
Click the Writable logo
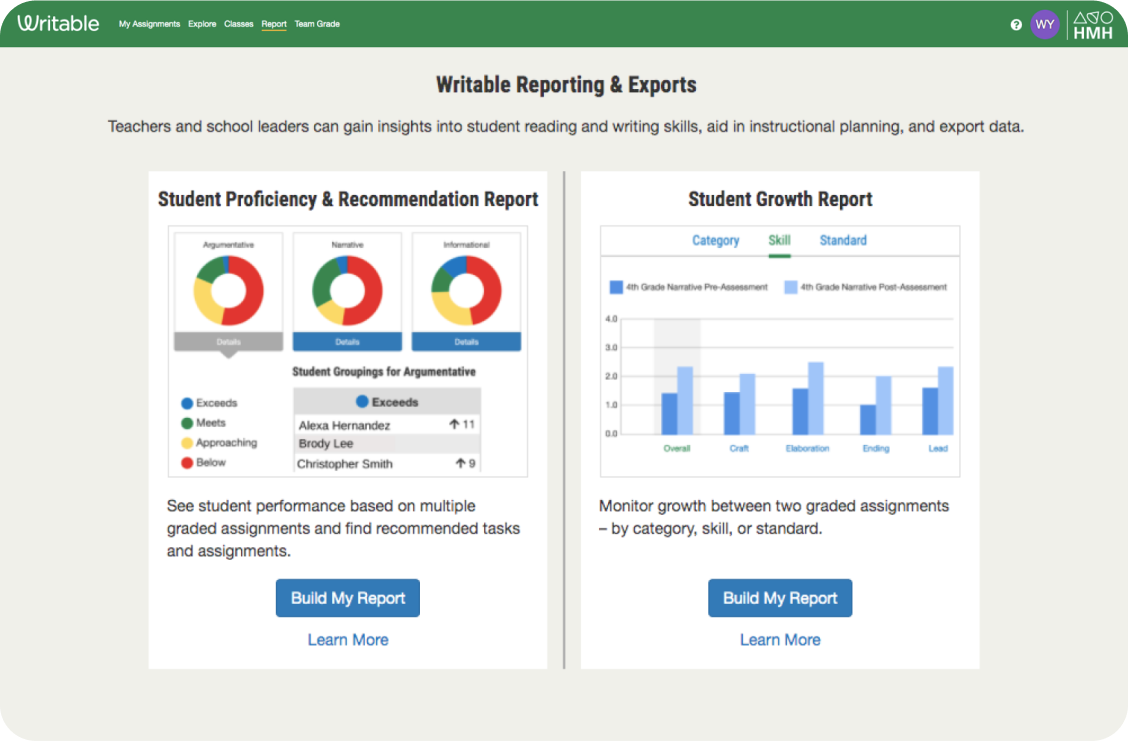(x=58, y=23)
